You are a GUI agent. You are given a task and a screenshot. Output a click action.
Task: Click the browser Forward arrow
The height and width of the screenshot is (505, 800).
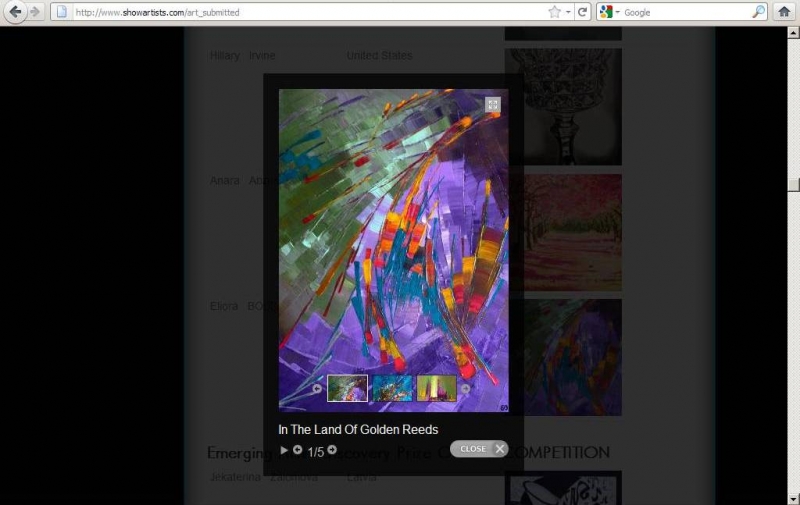pyautogui.click(x=36, y=12)
